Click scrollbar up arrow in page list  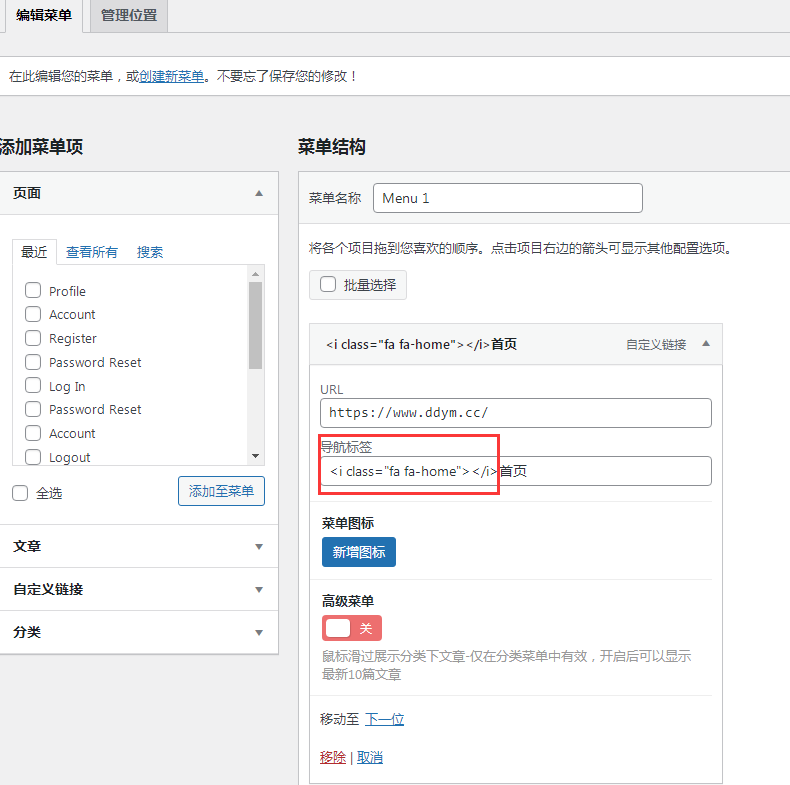click(256, 273)
